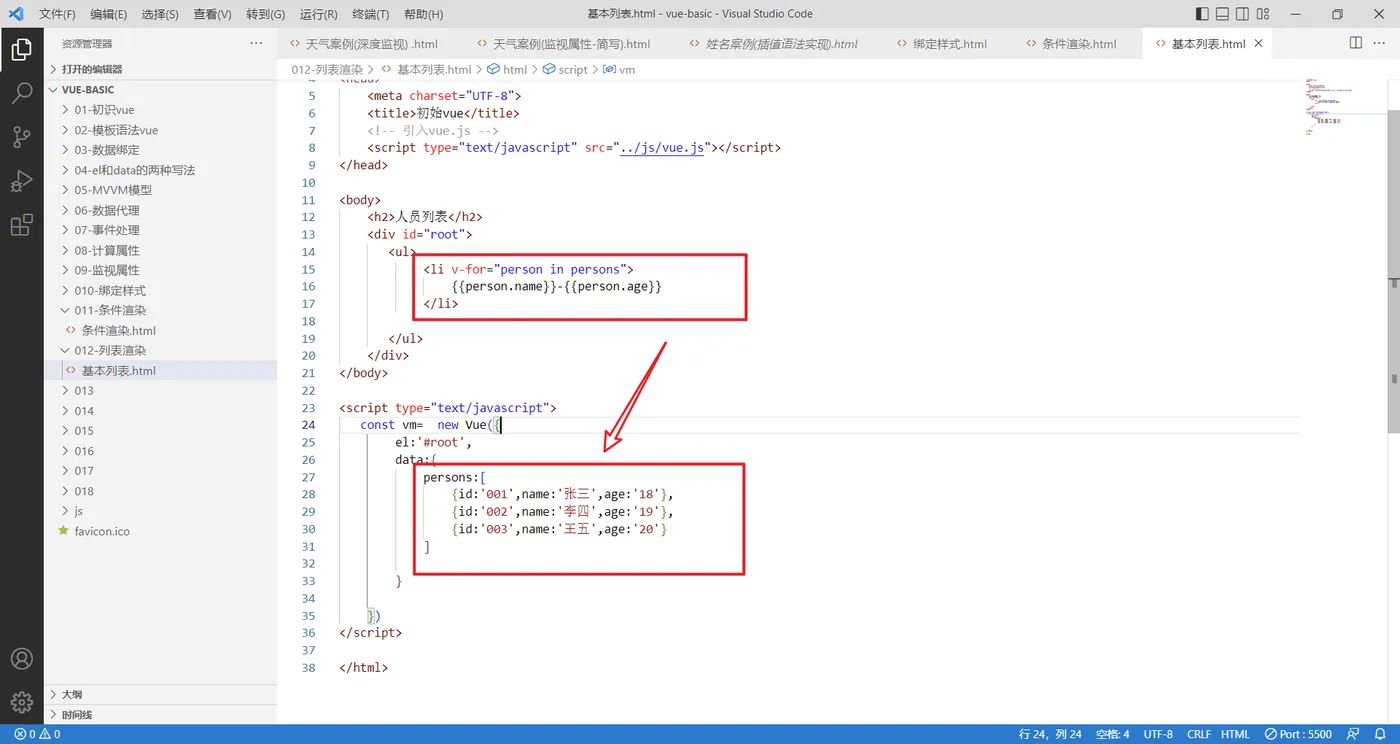Viewport: 1400px width, 744px height.
Task: Switch to 天气案例(深度监视).html tab
Action: click(371, 44)
